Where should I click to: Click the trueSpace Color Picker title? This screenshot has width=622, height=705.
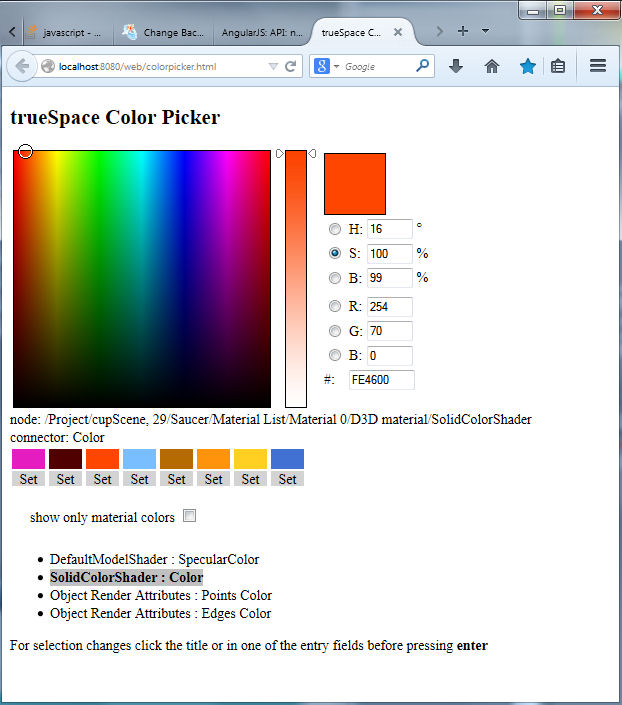click(x=115, y=117)
